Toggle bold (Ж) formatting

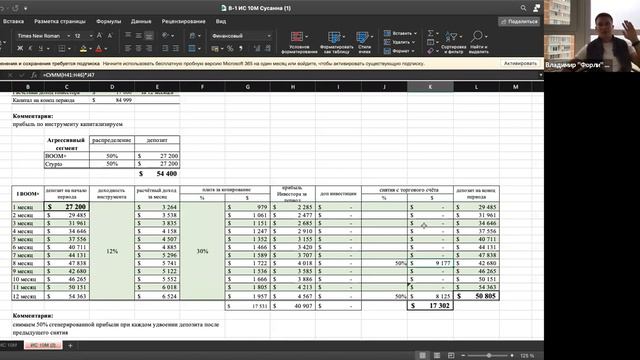coord(20,49)
